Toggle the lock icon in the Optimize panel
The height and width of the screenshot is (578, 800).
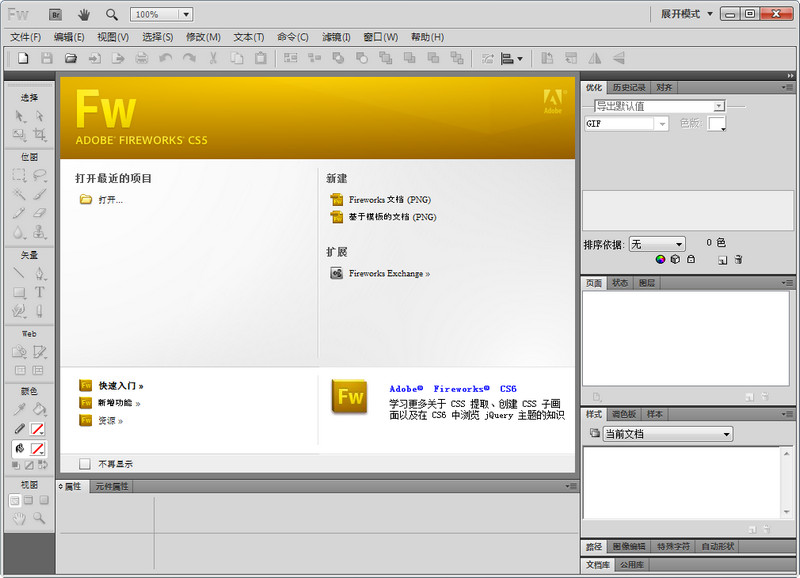(690, 259)
